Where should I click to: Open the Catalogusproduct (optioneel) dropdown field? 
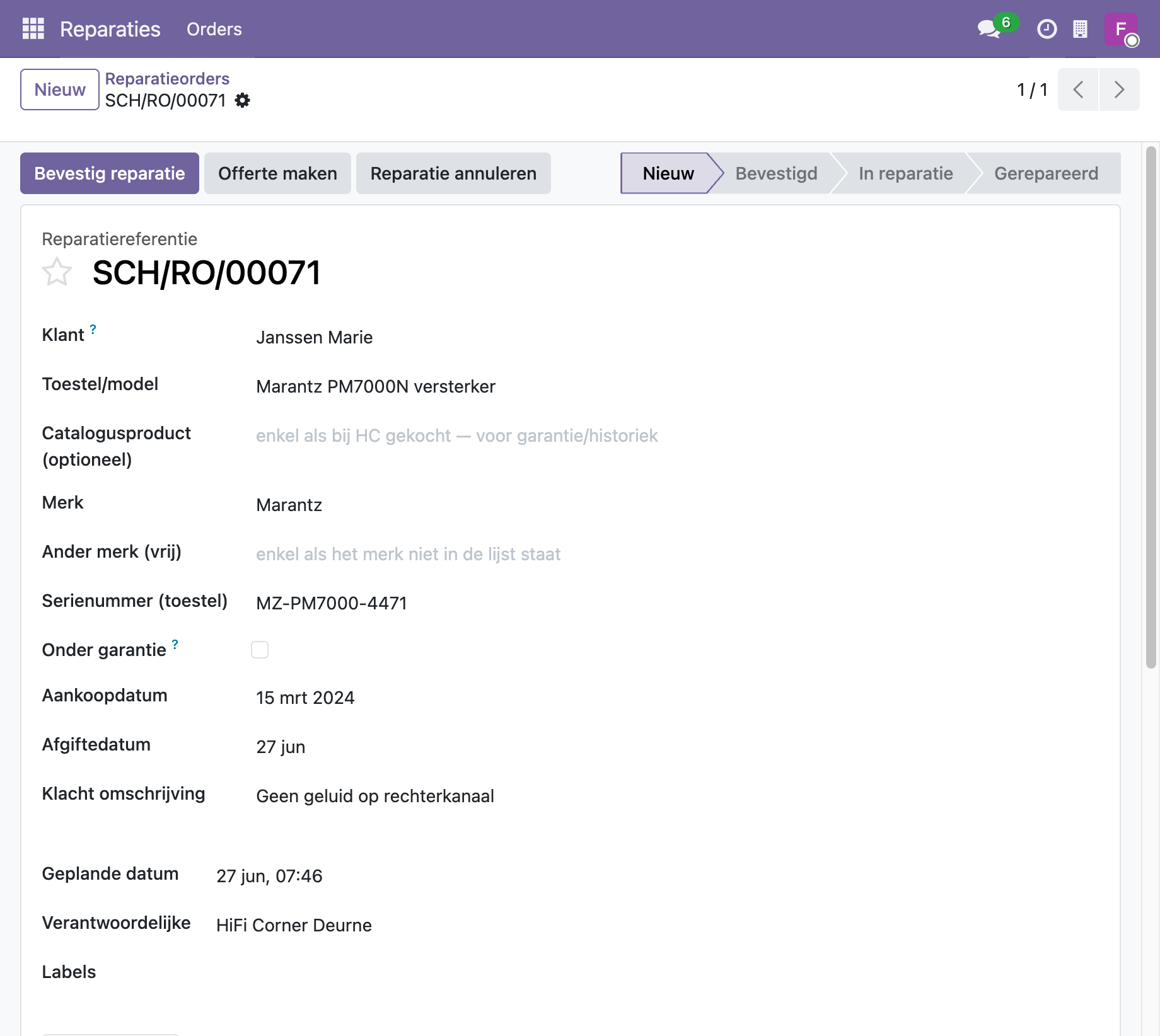tap(675, 435)
